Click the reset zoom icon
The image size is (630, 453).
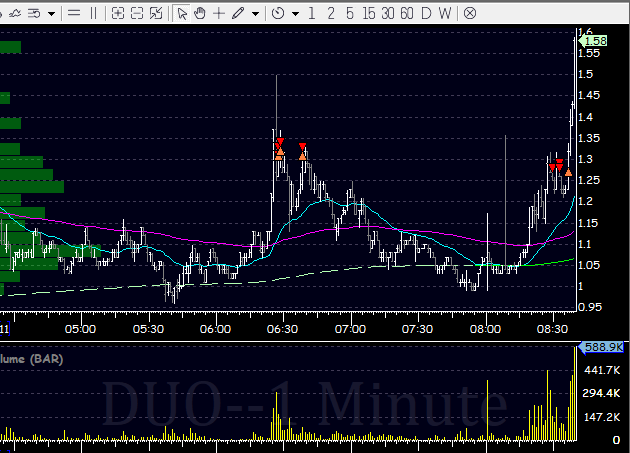pyautogui.click(x=156, y=13)
